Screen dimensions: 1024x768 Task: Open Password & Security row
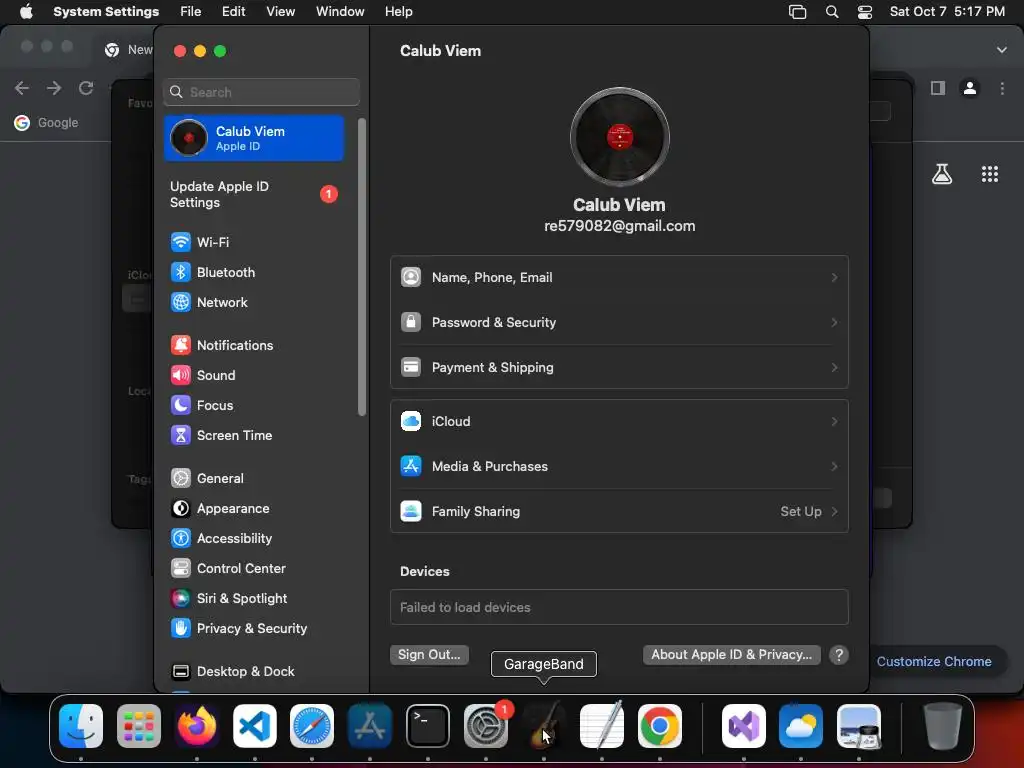click(619, 323)
